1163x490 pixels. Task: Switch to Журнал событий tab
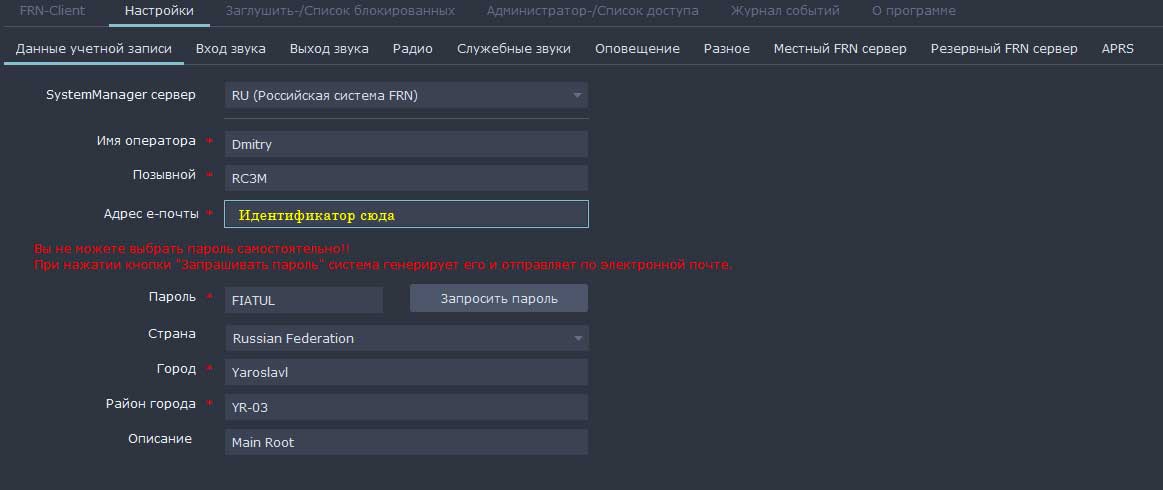tap(785, 11)
